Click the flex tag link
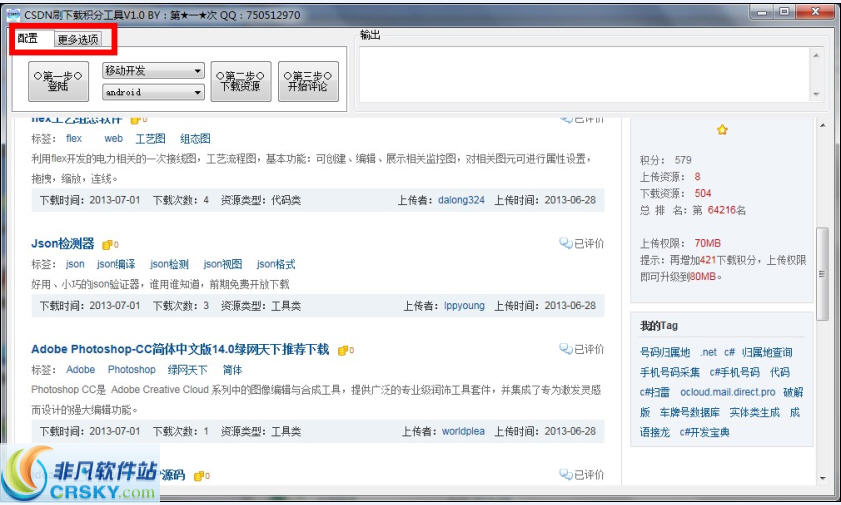The image size is (841, 505). pos(74,139)
